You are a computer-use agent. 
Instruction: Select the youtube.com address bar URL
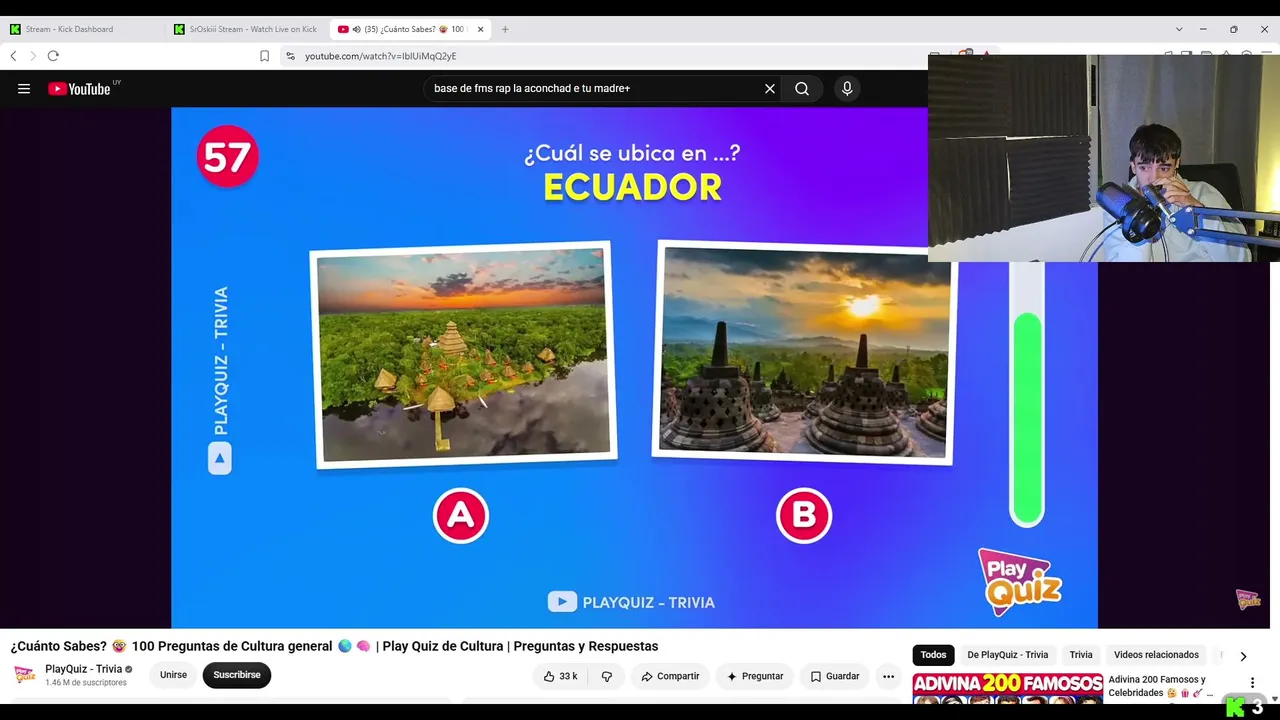(x=380, y=56)
